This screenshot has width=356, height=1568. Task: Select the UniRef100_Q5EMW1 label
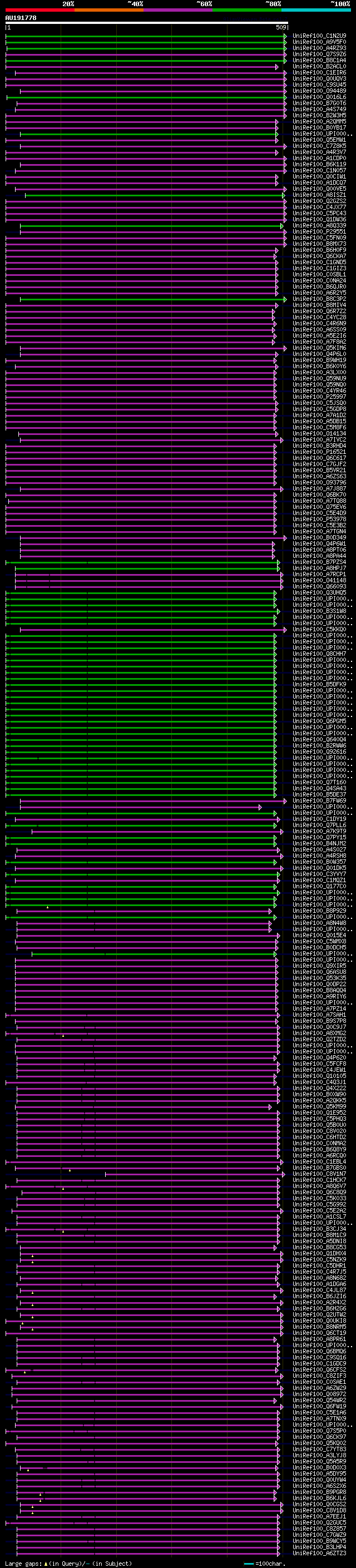click(x=319, y=140)
